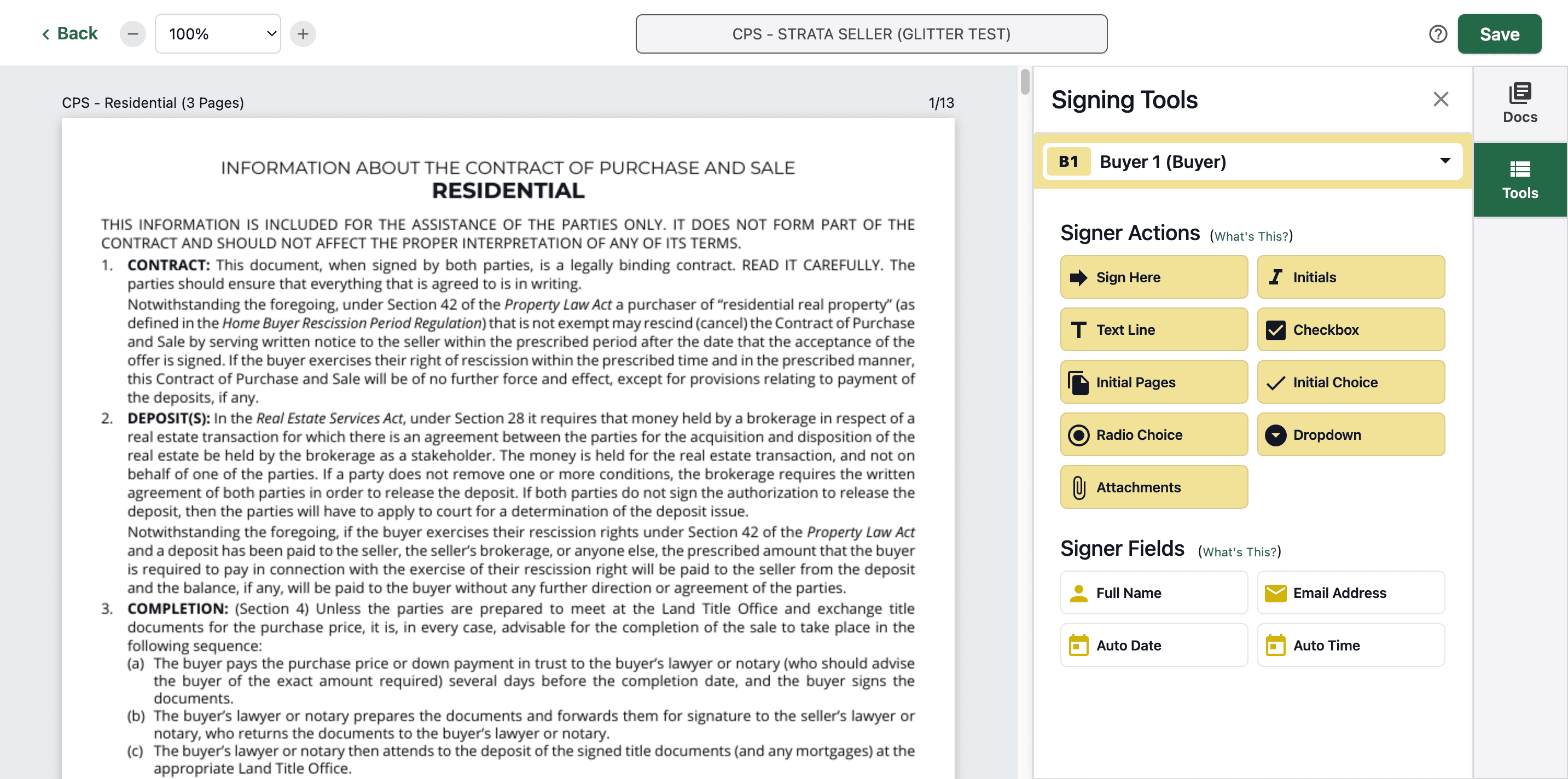Screen dimensions: 1568x779
Task: Open the help question mark icon
Action: pyautogui.click(x=1438, y=34)
